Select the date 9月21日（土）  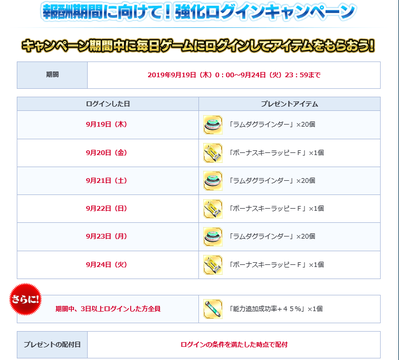[x=106, y=180]
